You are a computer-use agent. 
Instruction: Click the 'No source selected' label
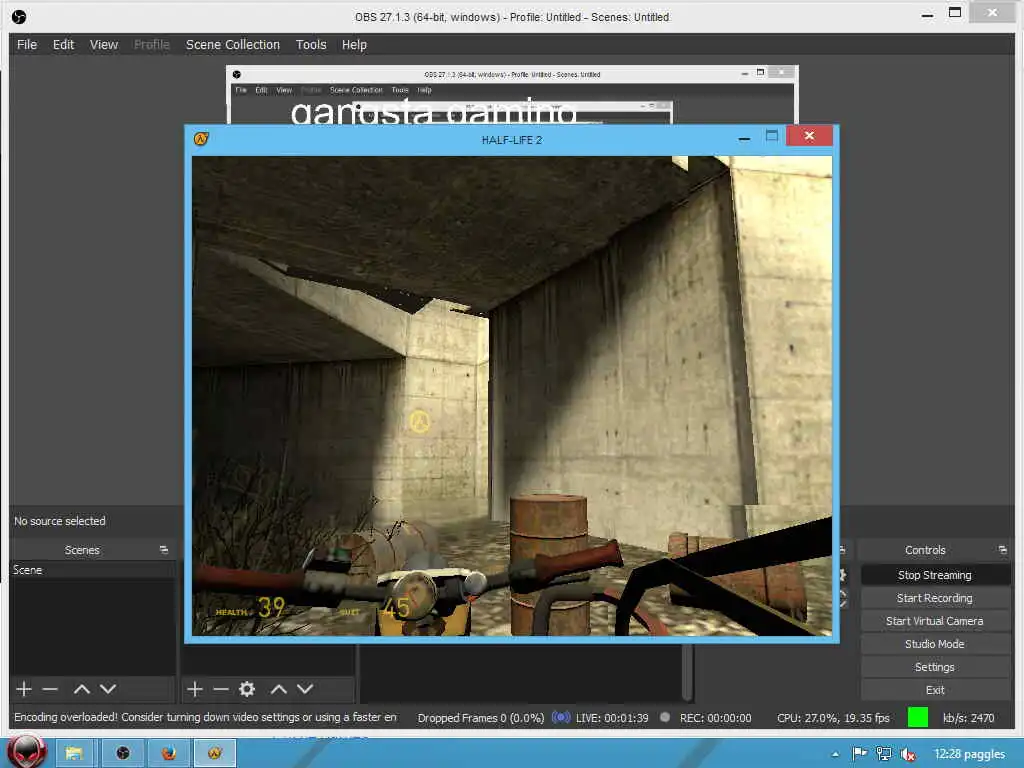coord(59,521)
